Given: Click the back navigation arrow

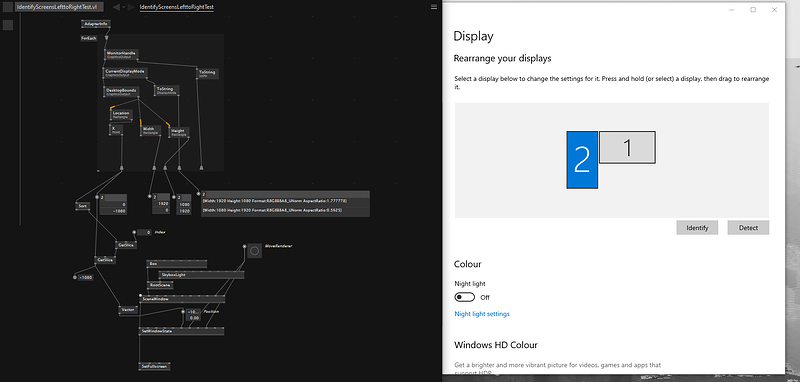Looking at the screenshot, I should [116, 7].
